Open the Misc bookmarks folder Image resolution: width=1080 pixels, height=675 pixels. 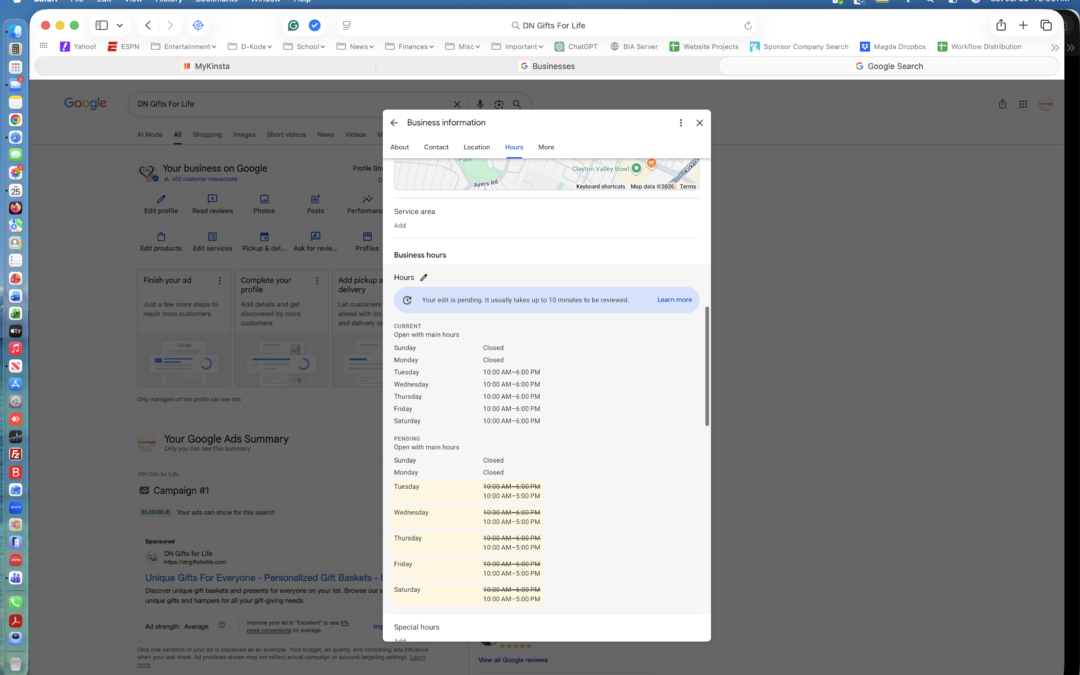[x=463, y=47]
